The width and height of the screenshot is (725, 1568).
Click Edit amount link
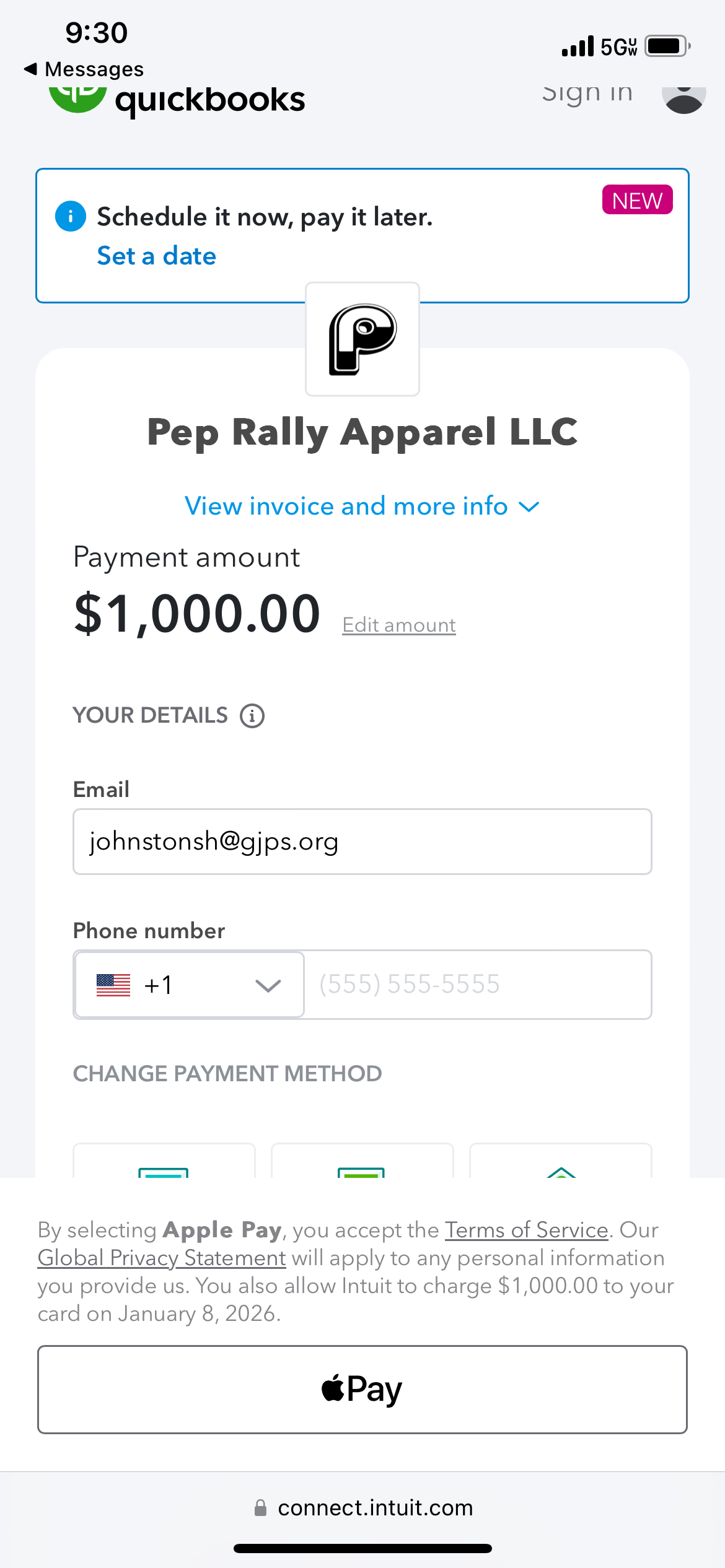[399, 625]
